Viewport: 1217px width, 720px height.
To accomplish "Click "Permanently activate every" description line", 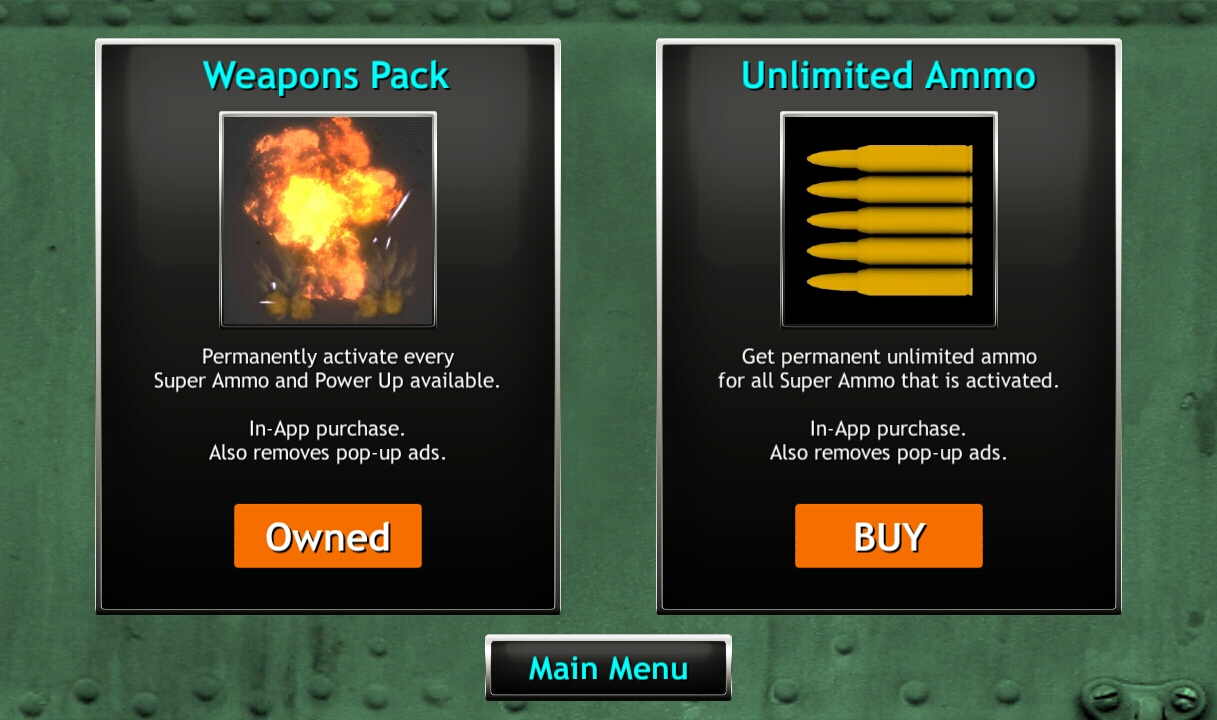I will coord(328,356).
